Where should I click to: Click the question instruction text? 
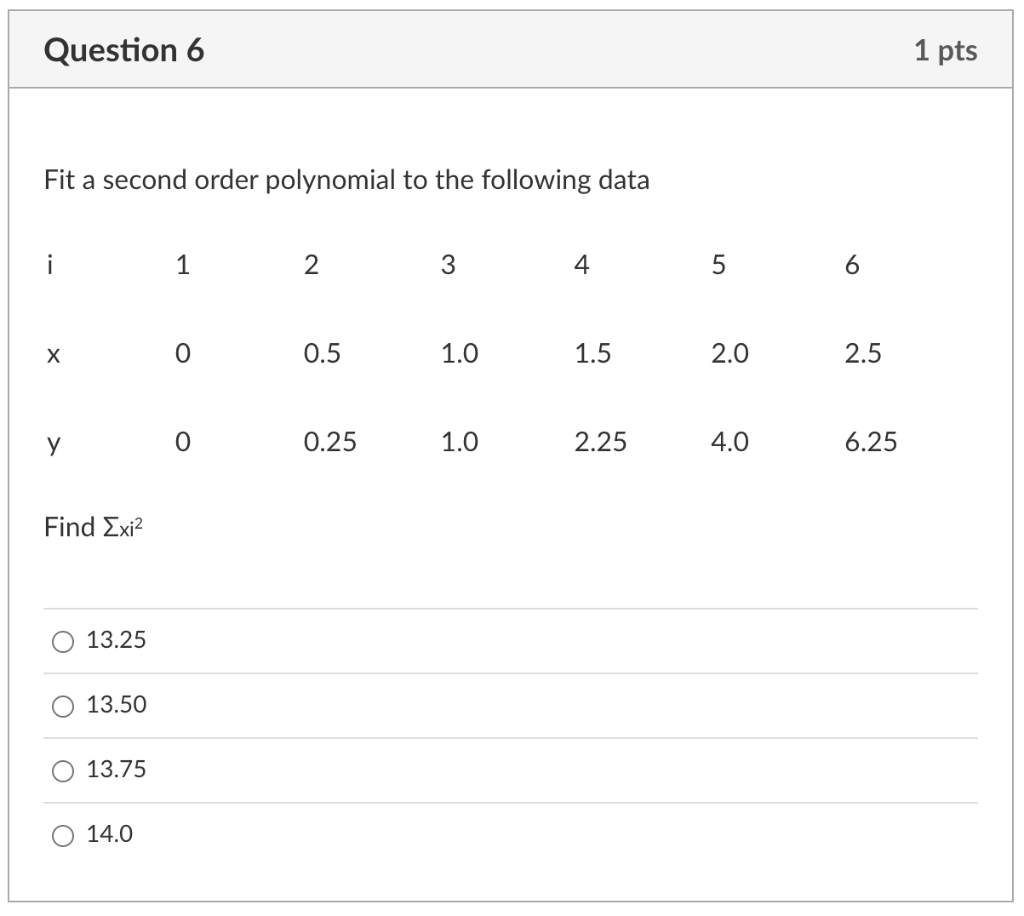(x=343, y=181)
